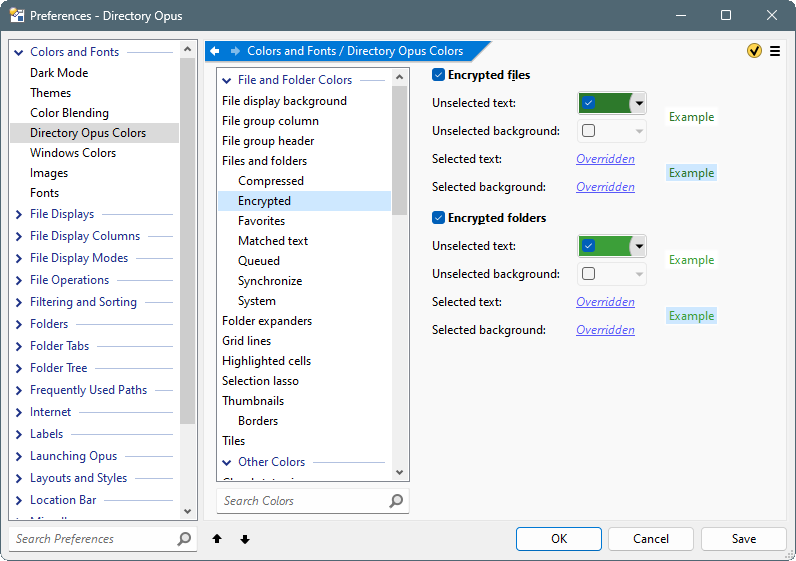Viewport: 796px width, 561px height.
Task: Click the magnifier in Search Preferences
Action: pyautogui.click(x=184, y=539)
